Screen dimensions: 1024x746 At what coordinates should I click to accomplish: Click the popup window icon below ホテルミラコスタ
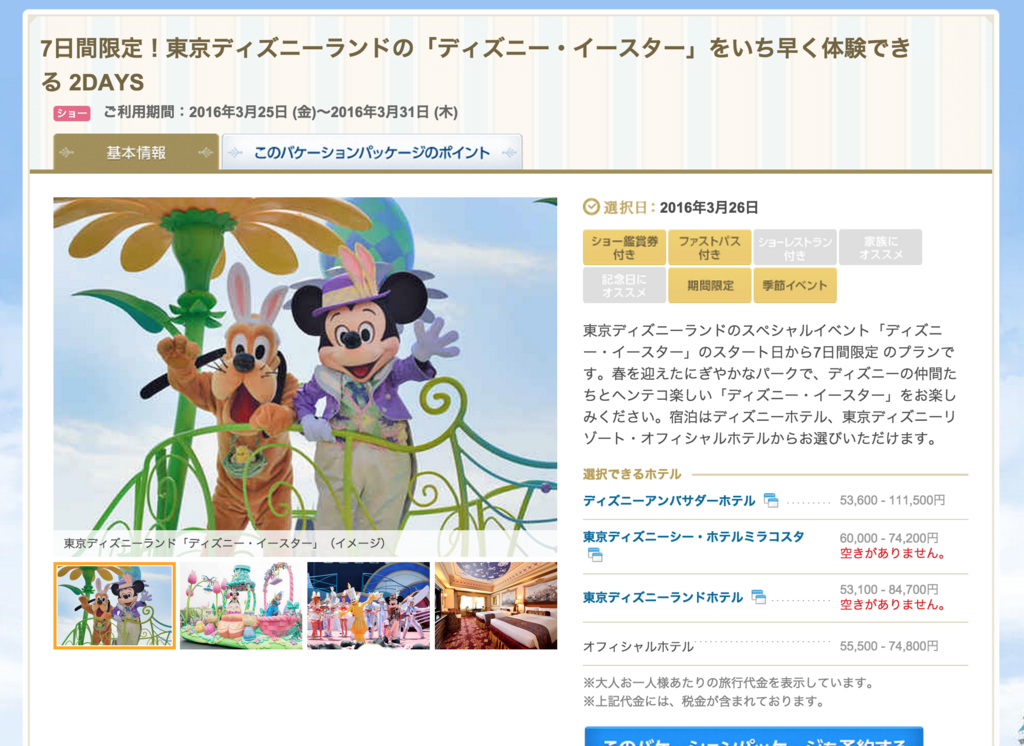click(x=594, y=555)
